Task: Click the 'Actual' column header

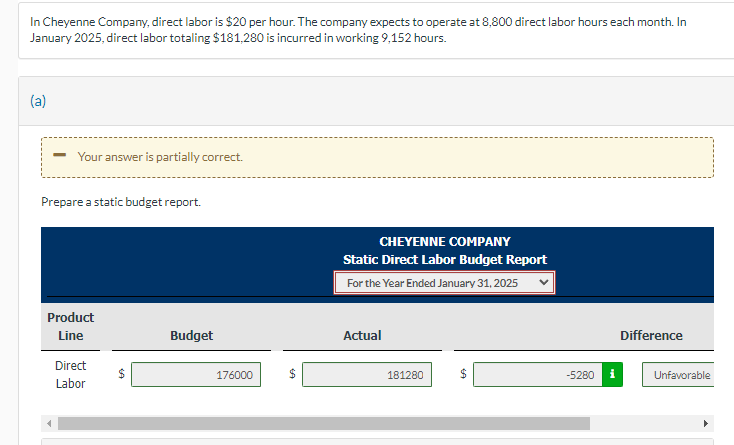Action: click(362, 336)
